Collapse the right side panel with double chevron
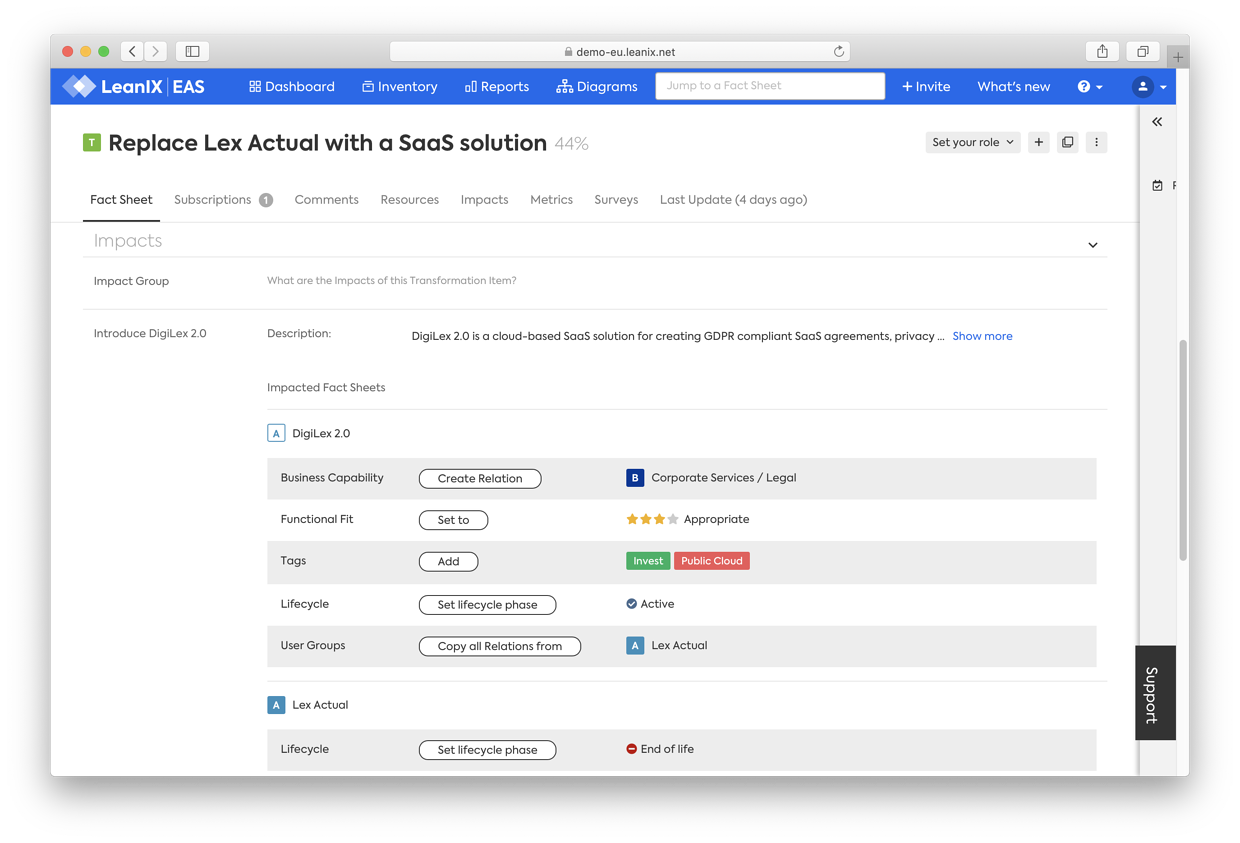1240x843 pixels. point(1157,122)
